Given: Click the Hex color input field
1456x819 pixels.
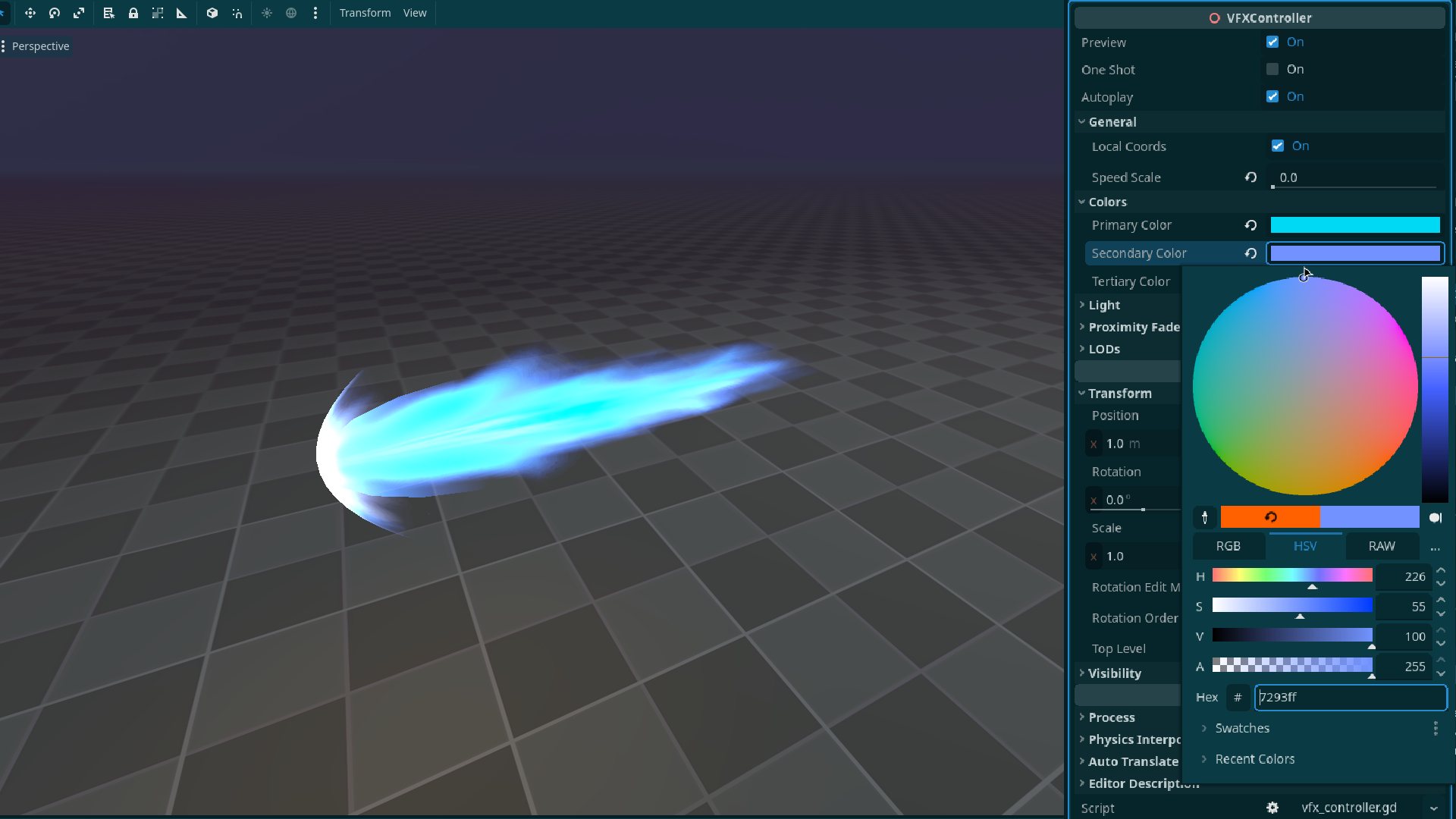Looking at the screenshot, I should [1350, 697].
